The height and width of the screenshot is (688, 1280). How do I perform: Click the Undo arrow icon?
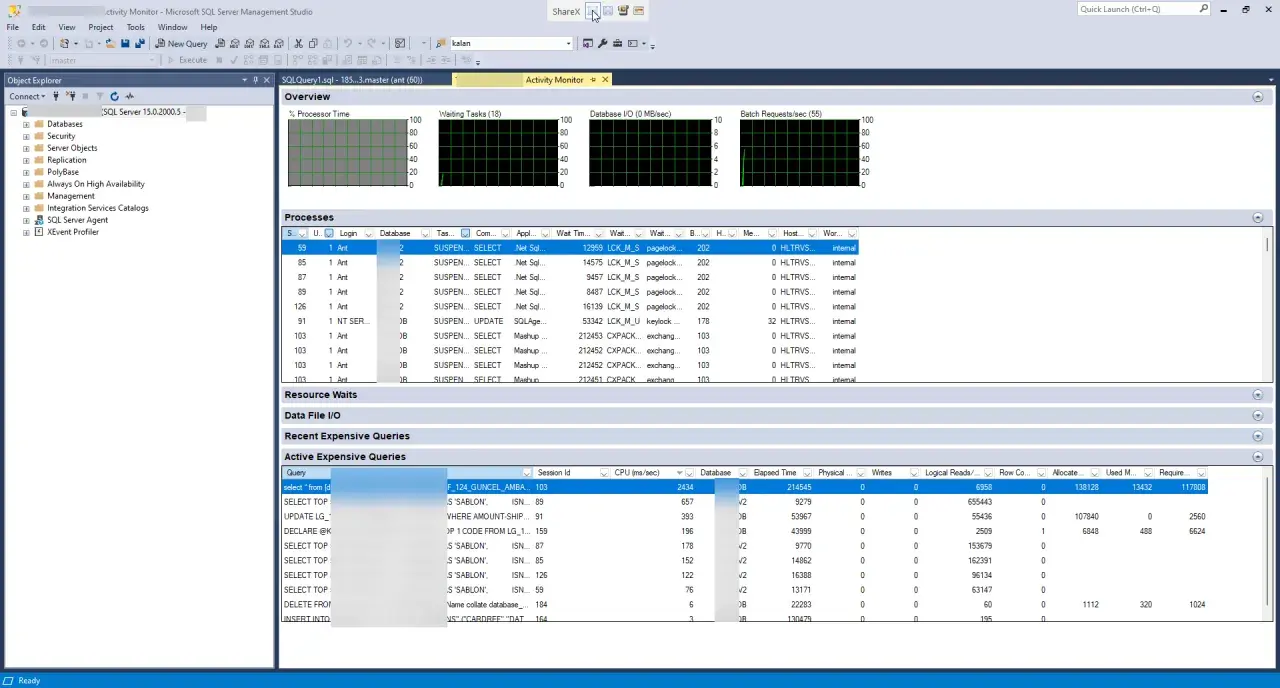(347, 43)
